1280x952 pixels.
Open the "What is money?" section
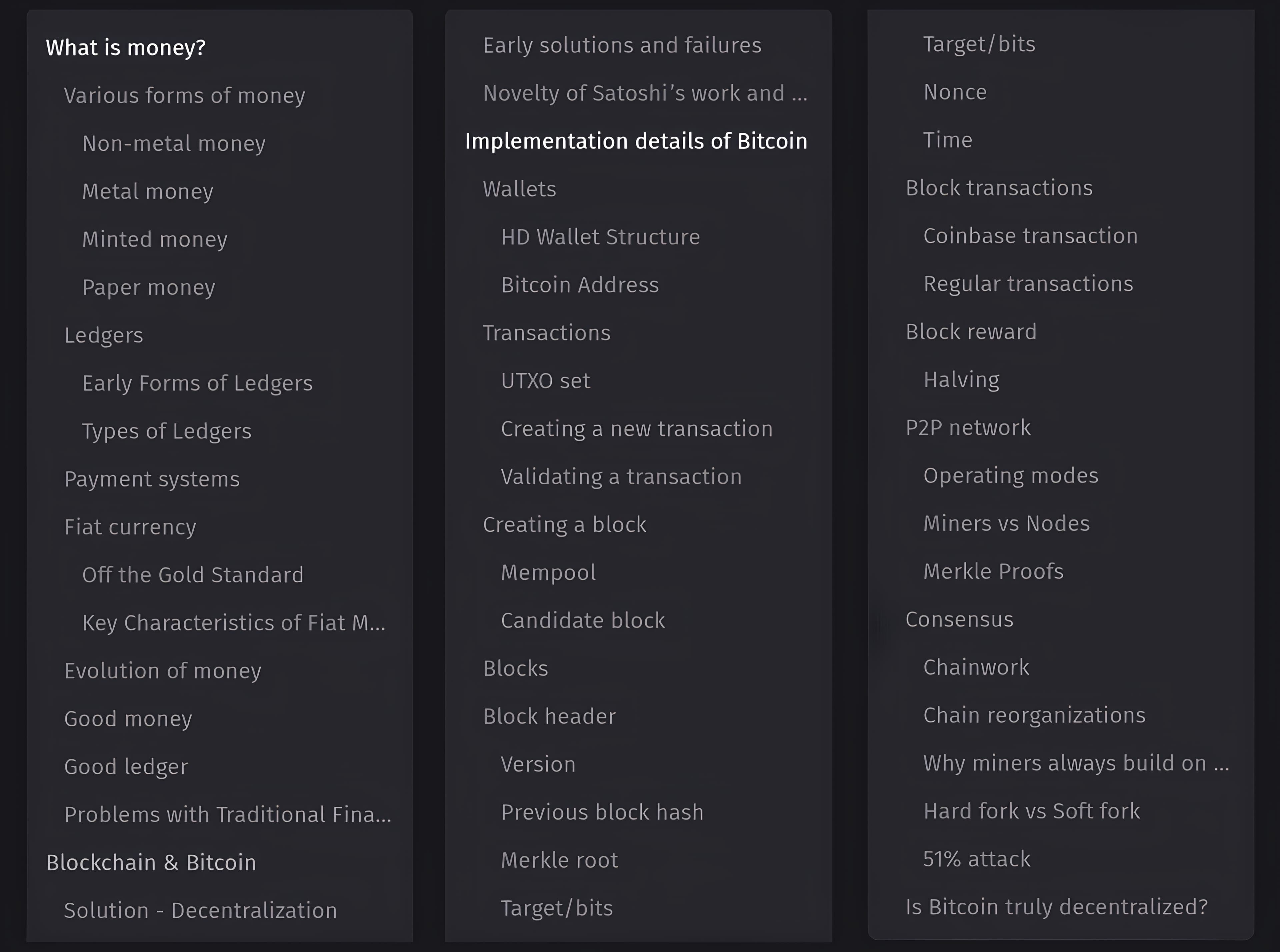point(126,47)
